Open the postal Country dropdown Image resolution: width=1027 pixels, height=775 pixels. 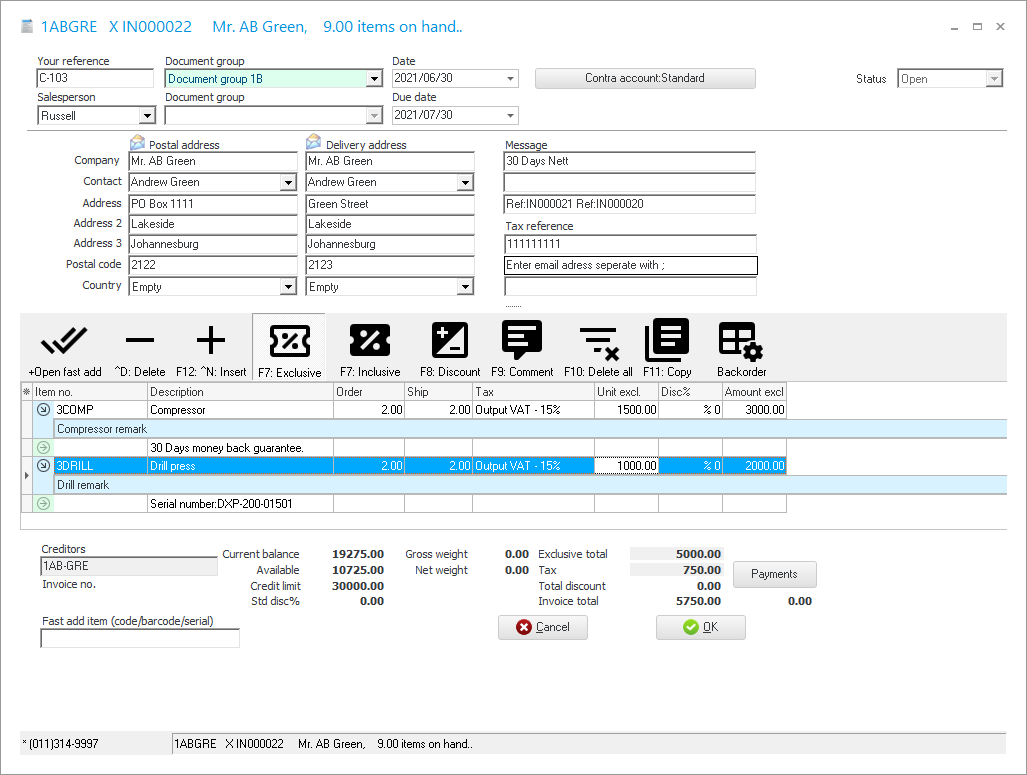pos(288,287)
